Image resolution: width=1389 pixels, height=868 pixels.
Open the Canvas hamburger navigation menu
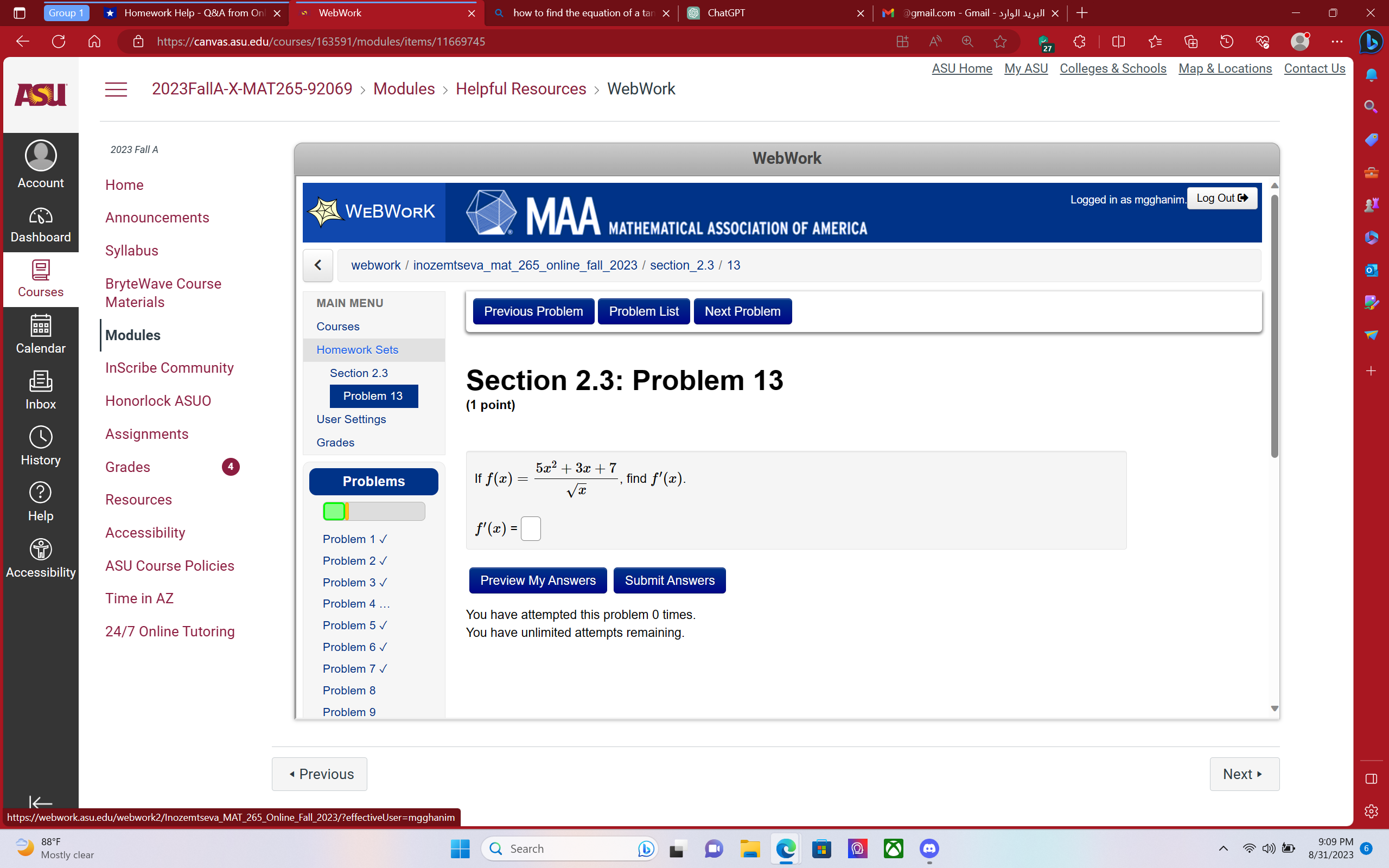click(x=116, y=89)
